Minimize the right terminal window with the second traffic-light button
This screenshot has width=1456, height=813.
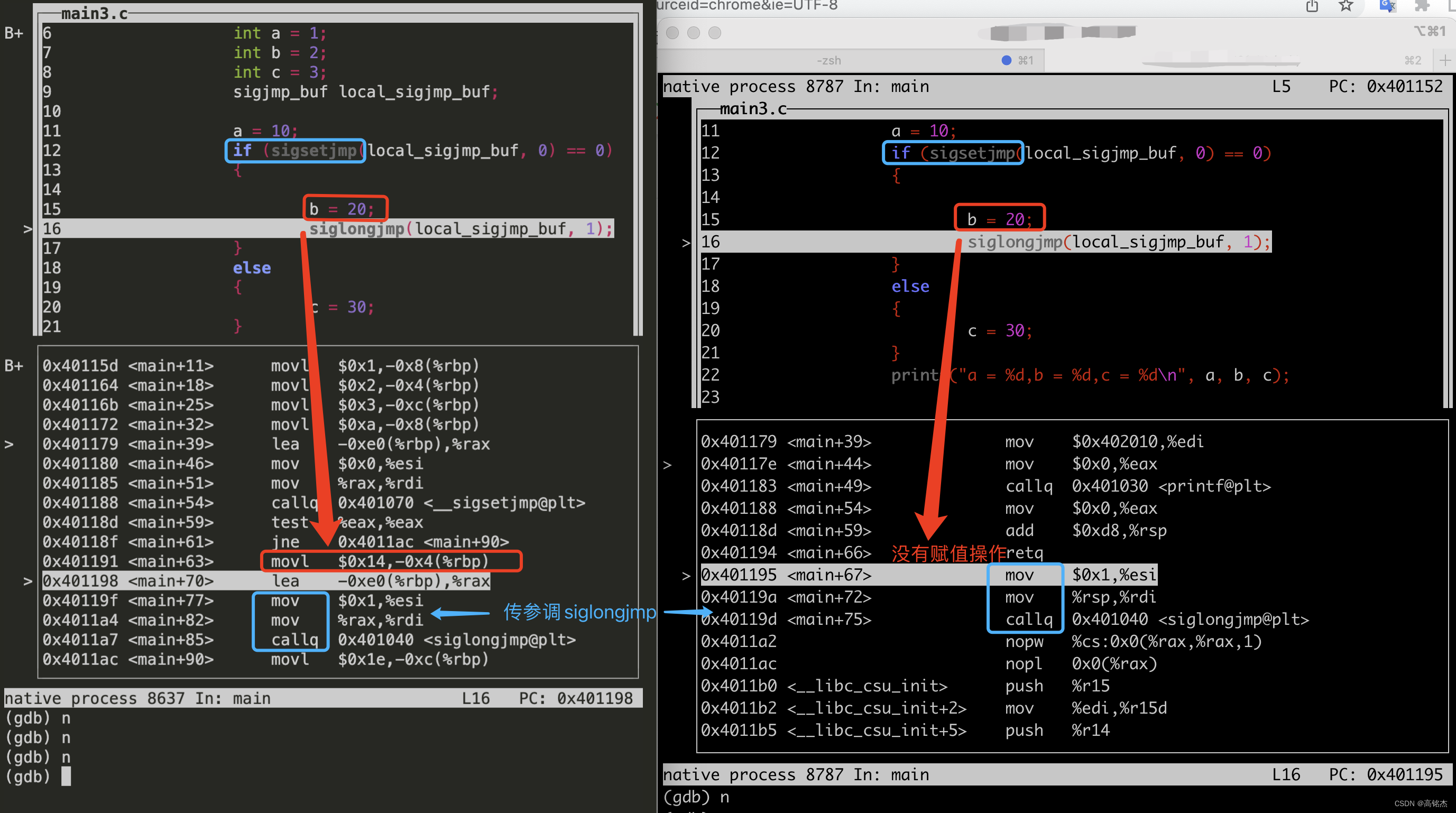tap(694, 33)
